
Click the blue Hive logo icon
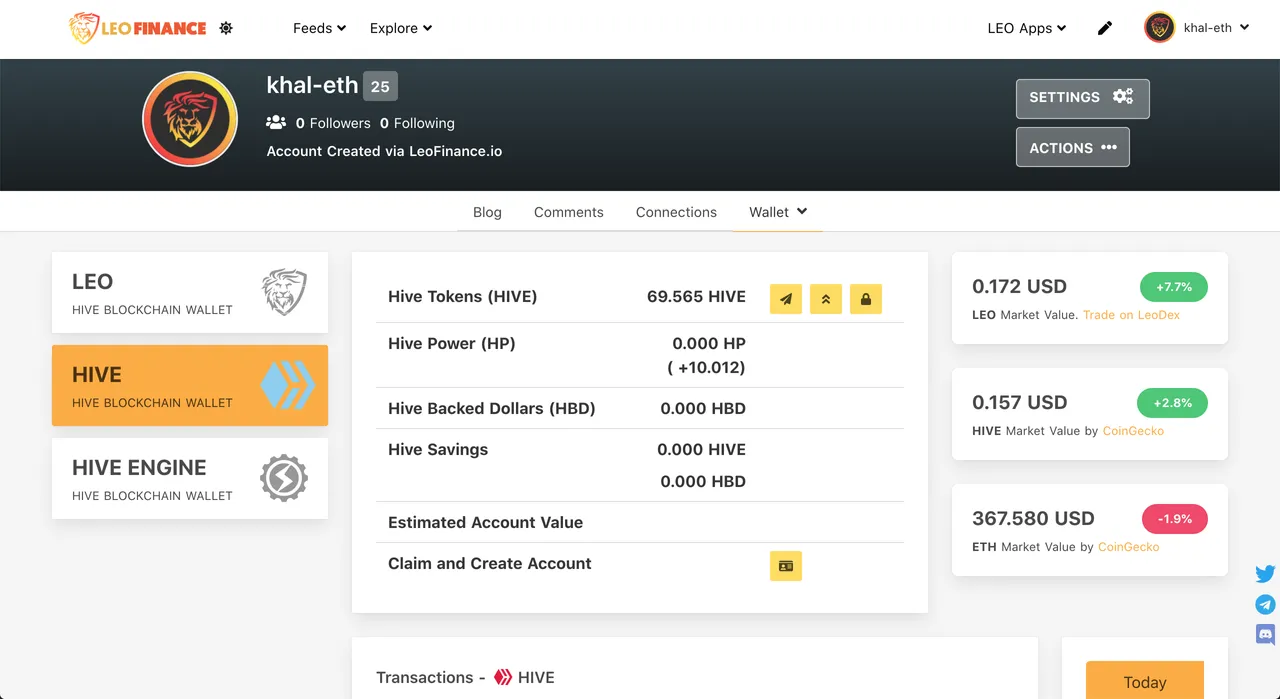[x=287, y=385]
